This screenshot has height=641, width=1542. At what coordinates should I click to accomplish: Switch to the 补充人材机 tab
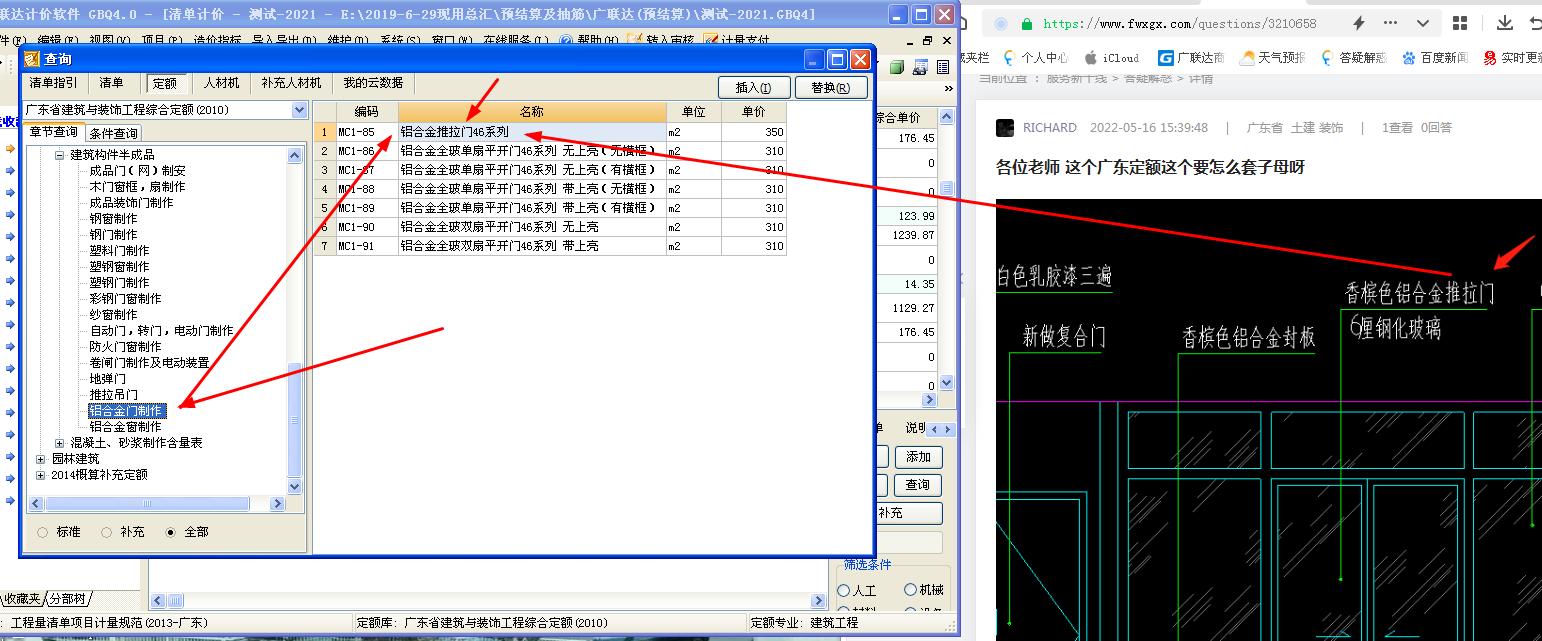point(291,83)
